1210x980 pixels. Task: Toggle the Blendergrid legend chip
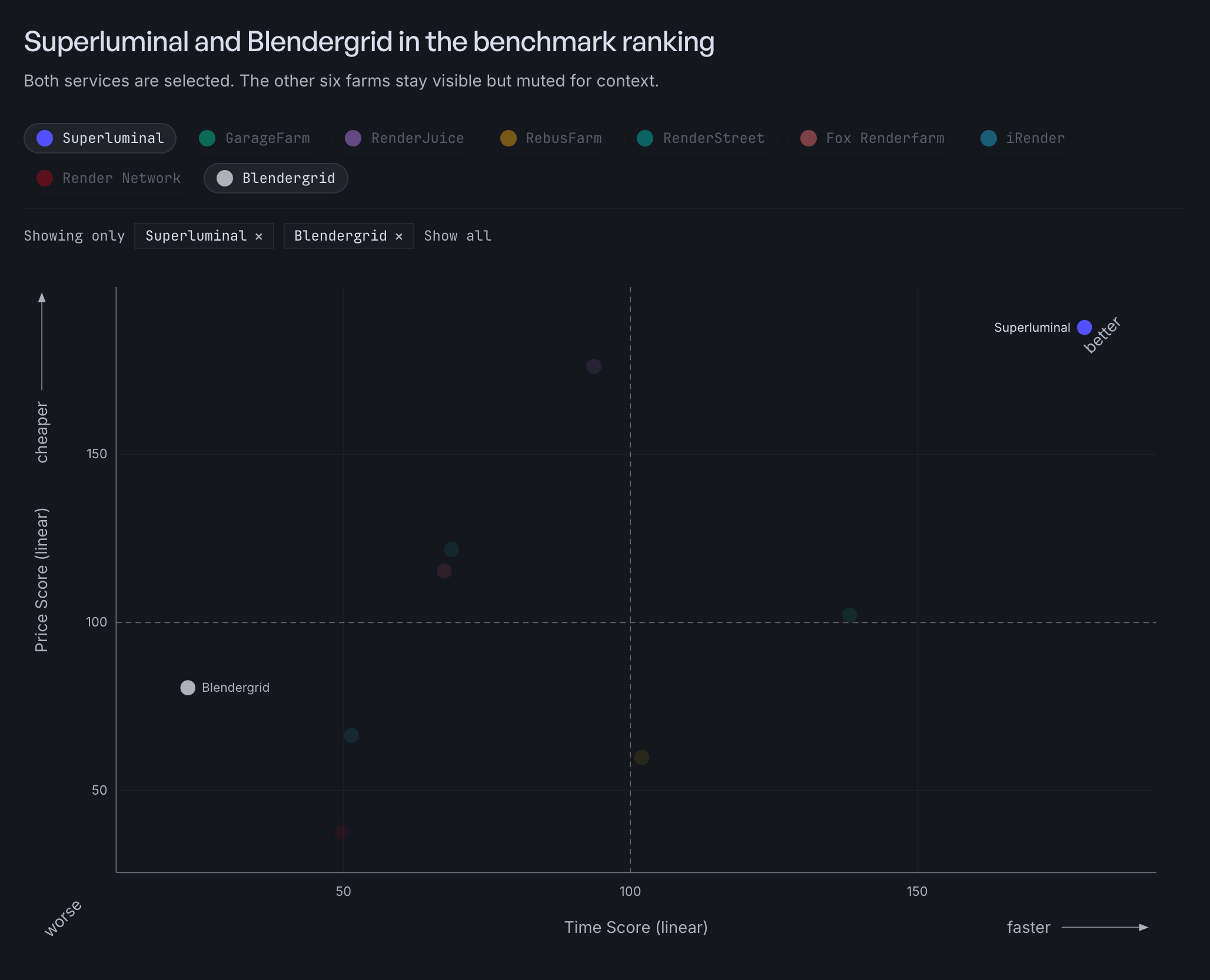click(x=276, y=178)
